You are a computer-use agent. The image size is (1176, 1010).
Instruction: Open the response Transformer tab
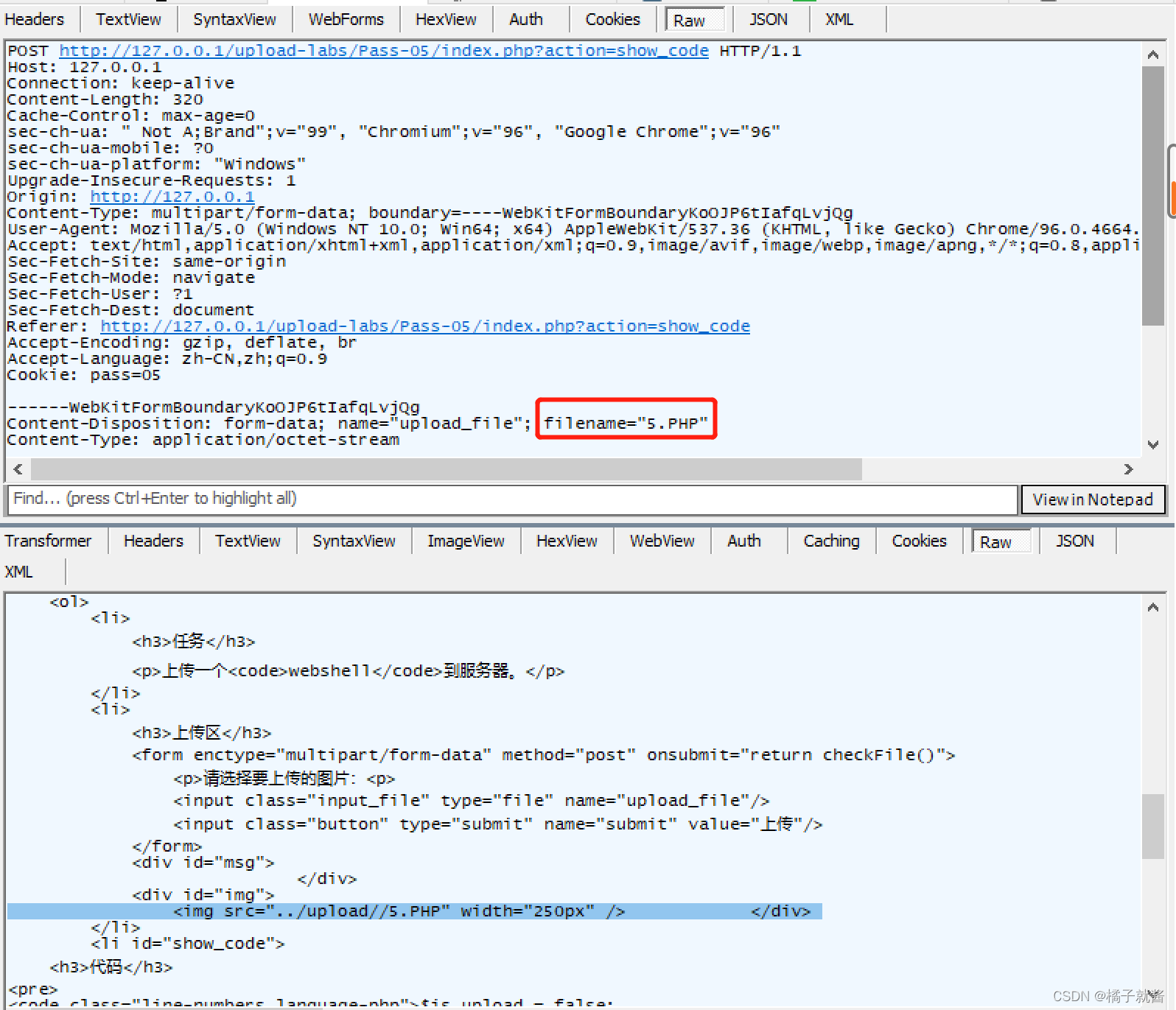[x=49, y=541]
